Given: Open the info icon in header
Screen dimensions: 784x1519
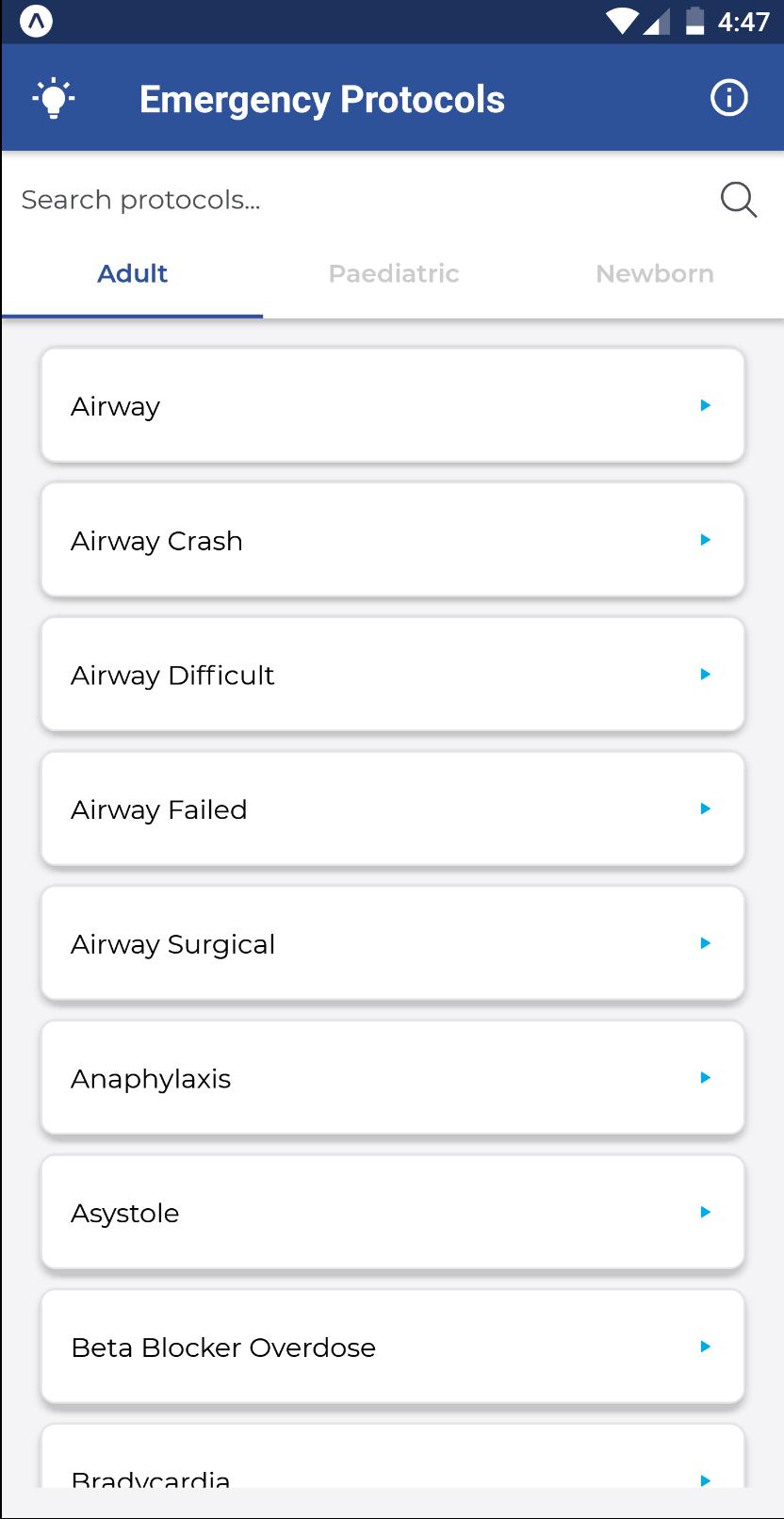Looking at the screenshot, I should coord(728,98).
